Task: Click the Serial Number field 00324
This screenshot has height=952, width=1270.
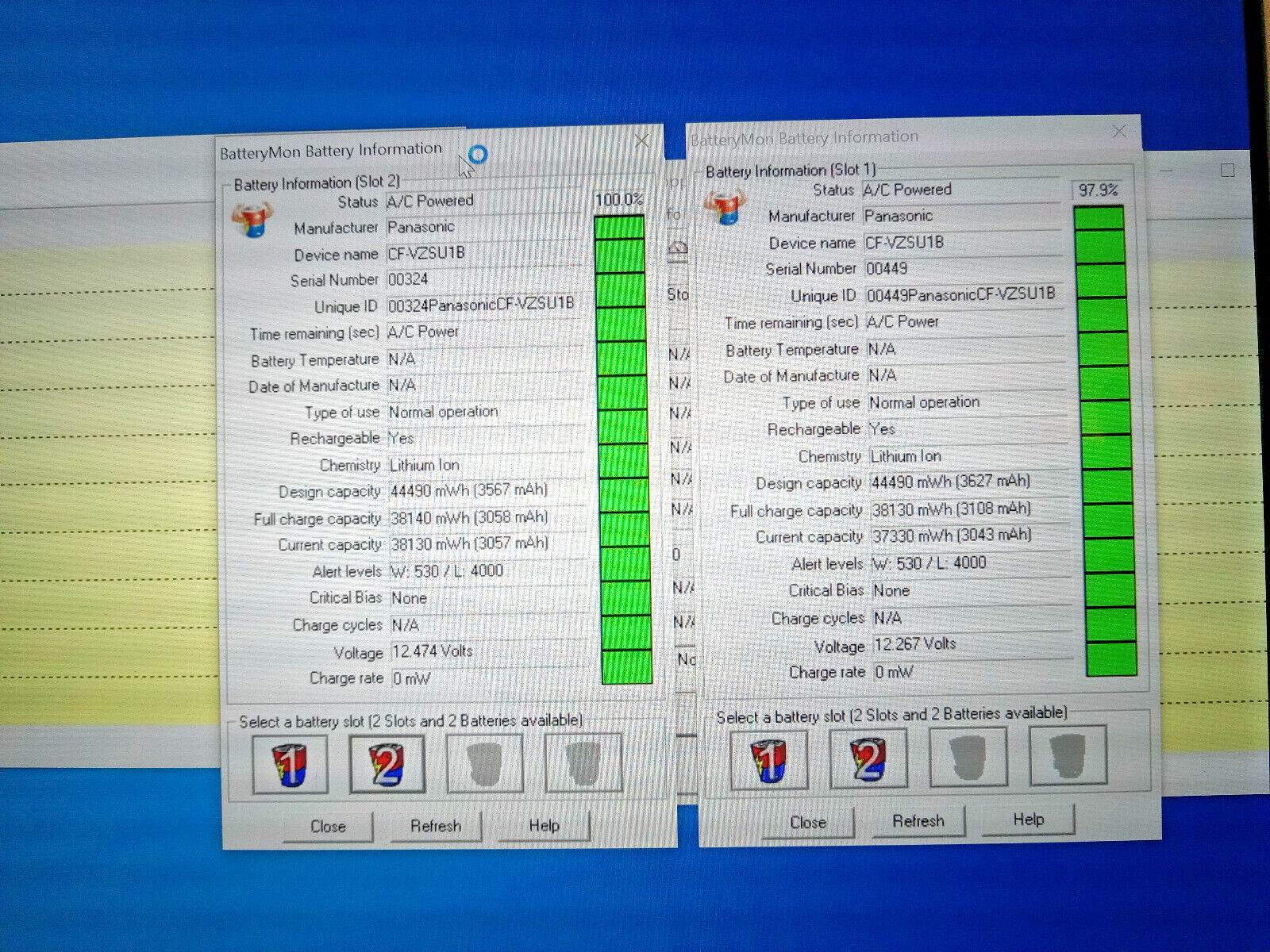Action: tap(486, 279)
